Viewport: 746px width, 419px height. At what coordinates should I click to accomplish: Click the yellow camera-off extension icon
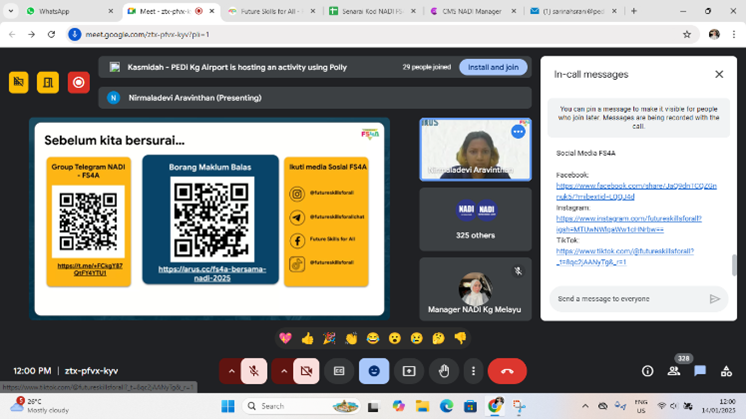tap(19, 82)
